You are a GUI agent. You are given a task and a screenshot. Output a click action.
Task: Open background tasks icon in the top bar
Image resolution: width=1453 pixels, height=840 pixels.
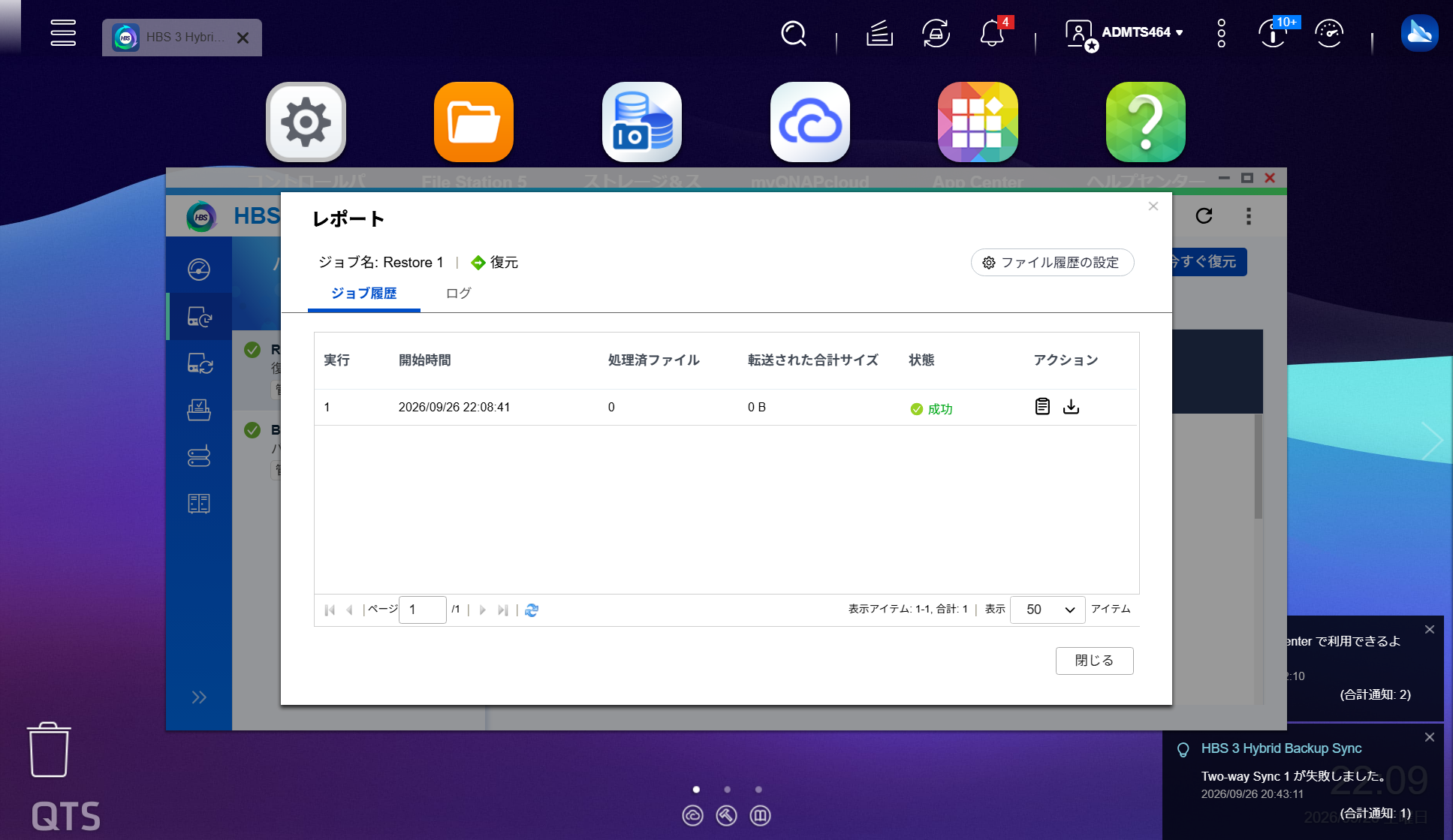[x=879, y=34]
